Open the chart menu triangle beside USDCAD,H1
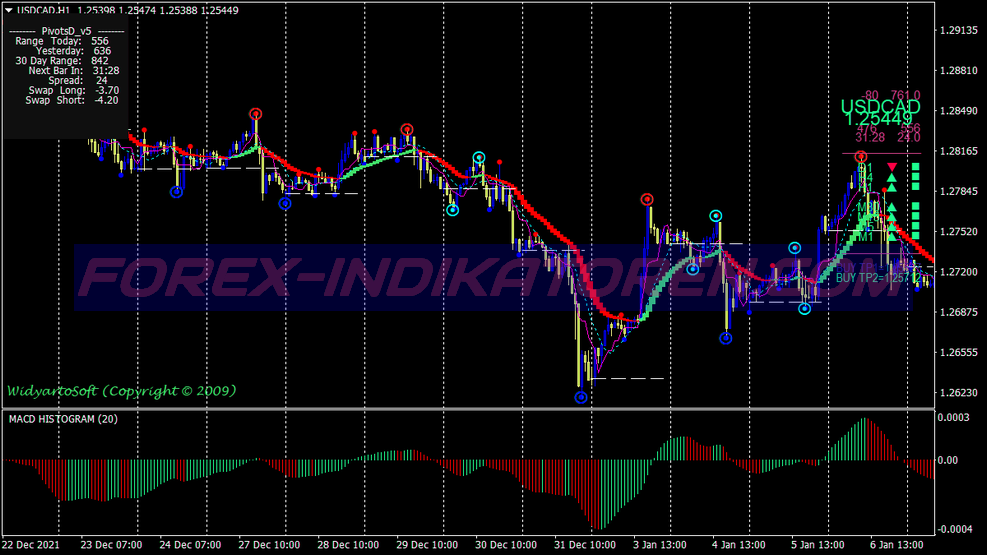This screenshot has height=555, width=987. pyautogui.click(x=9, y=10)
